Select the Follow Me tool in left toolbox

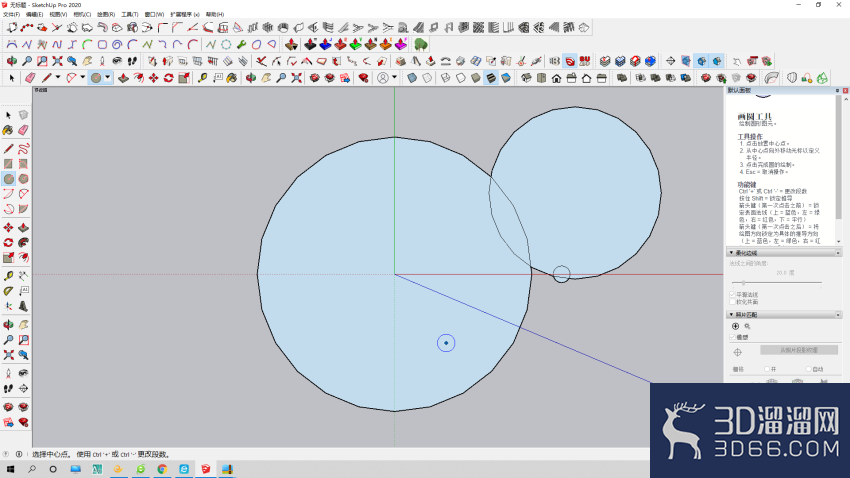click(23, 243)
